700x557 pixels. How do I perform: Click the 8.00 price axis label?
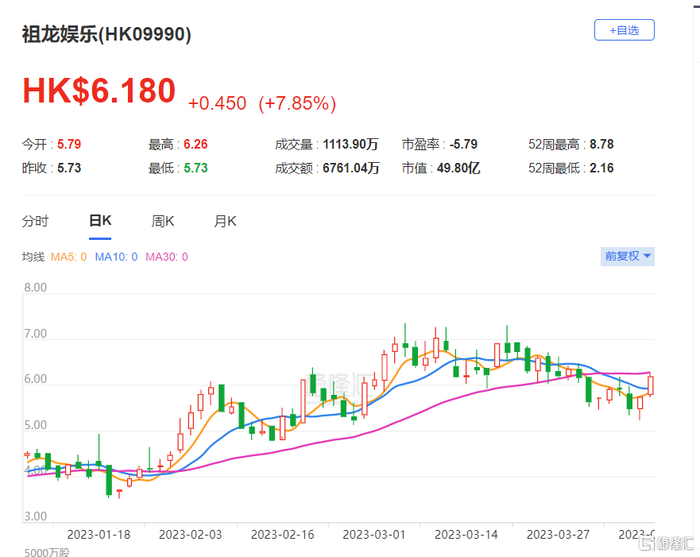[x=35, y=287]
